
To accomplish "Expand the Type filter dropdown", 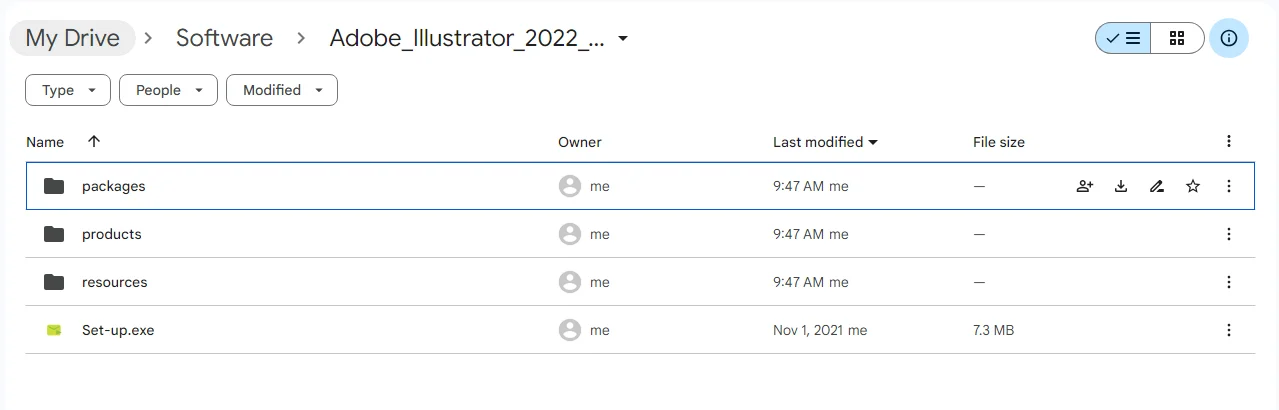I will [68, 90].
